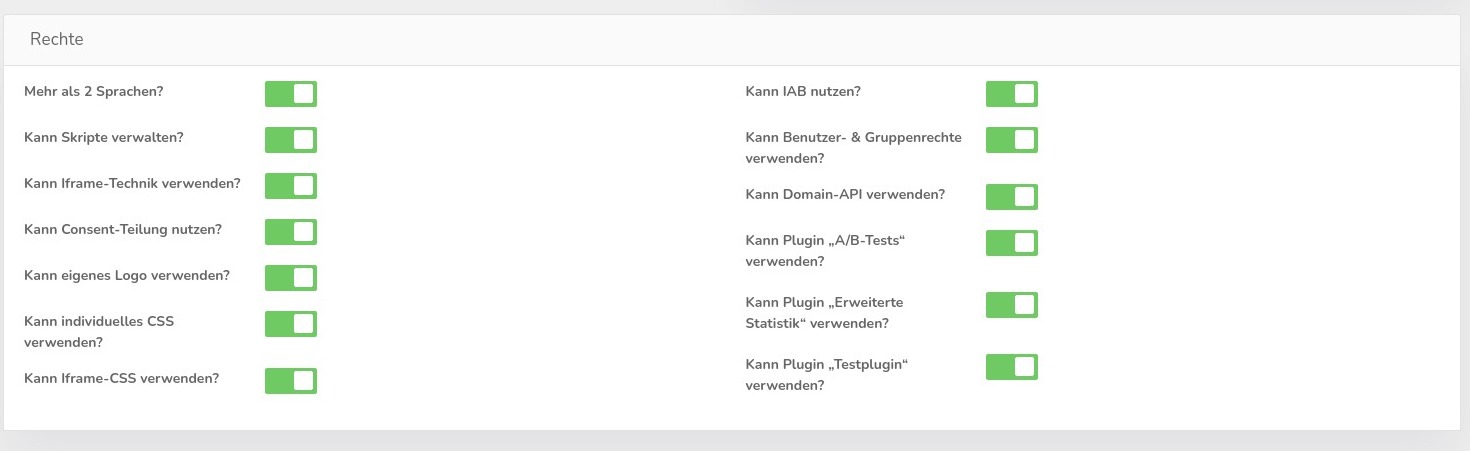Click the 'Kann Skripte verwalten?' label text

point(103,137)
